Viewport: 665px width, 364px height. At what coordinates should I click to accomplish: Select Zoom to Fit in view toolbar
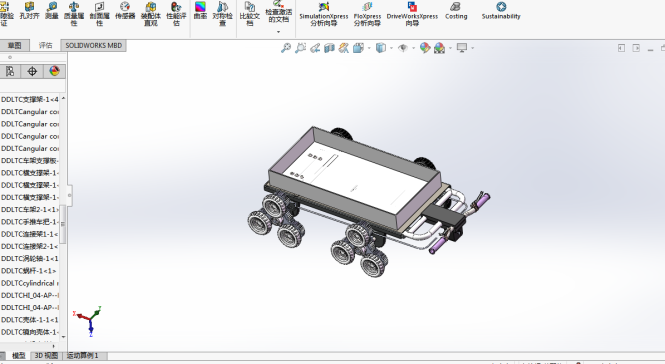pyautogui.click(x=286, y=48)
